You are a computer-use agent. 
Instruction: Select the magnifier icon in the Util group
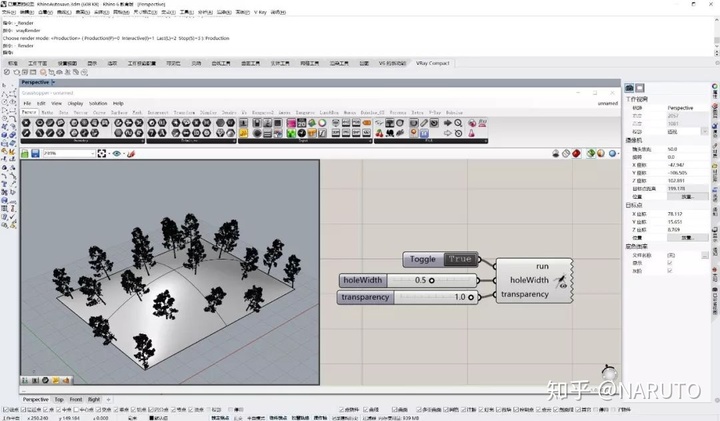[x=458, y=123]
